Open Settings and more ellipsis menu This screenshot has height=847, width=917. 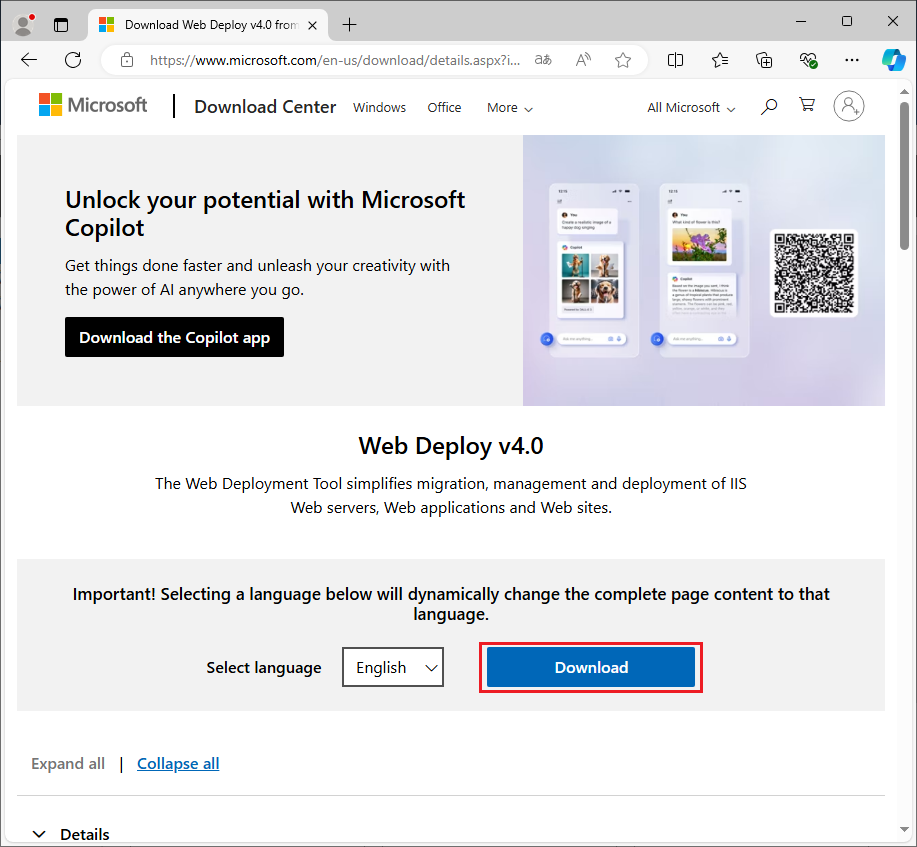tap(852, 60)
